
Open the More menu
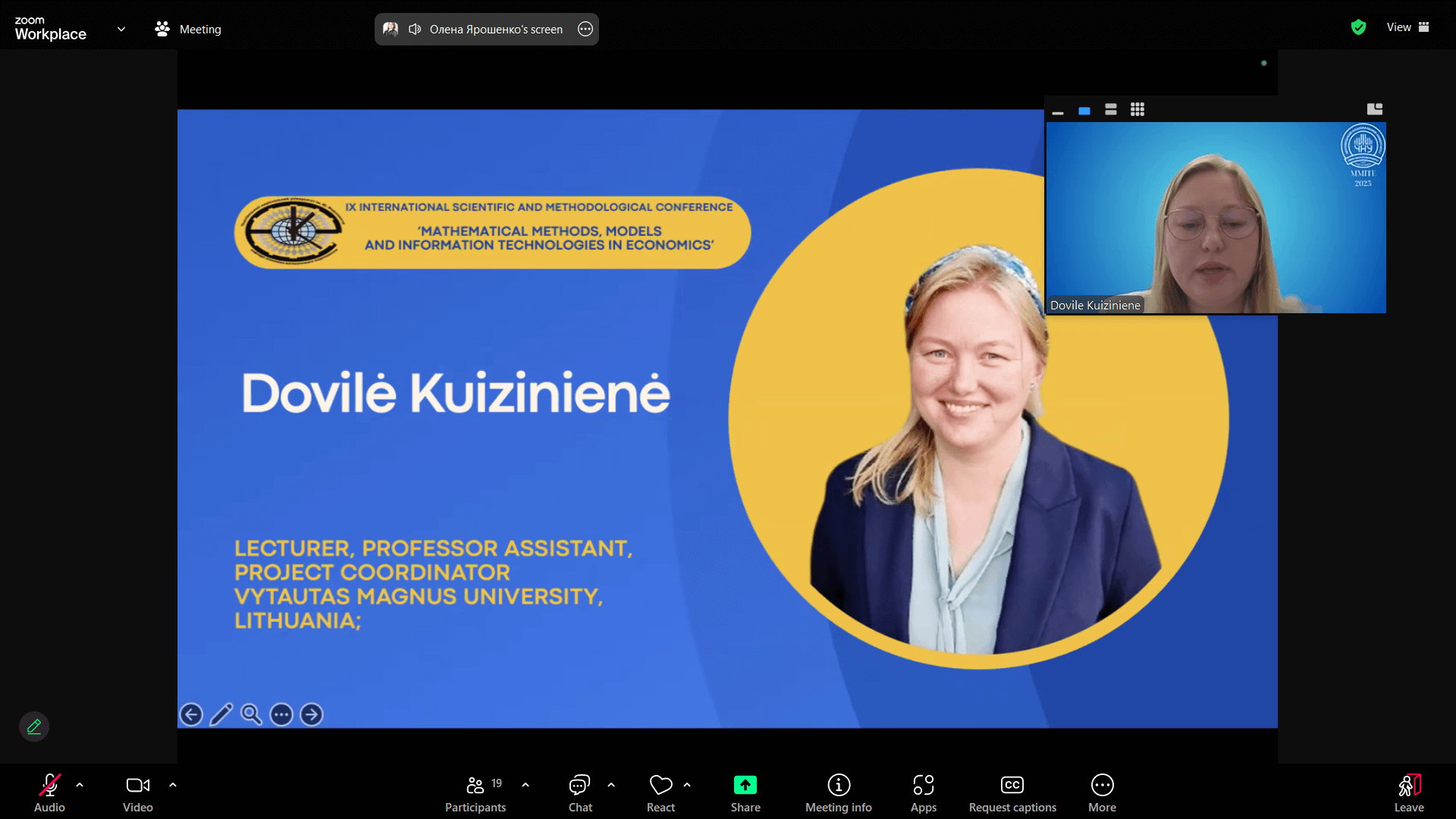pyautogui.click(x=1102, y=793)
